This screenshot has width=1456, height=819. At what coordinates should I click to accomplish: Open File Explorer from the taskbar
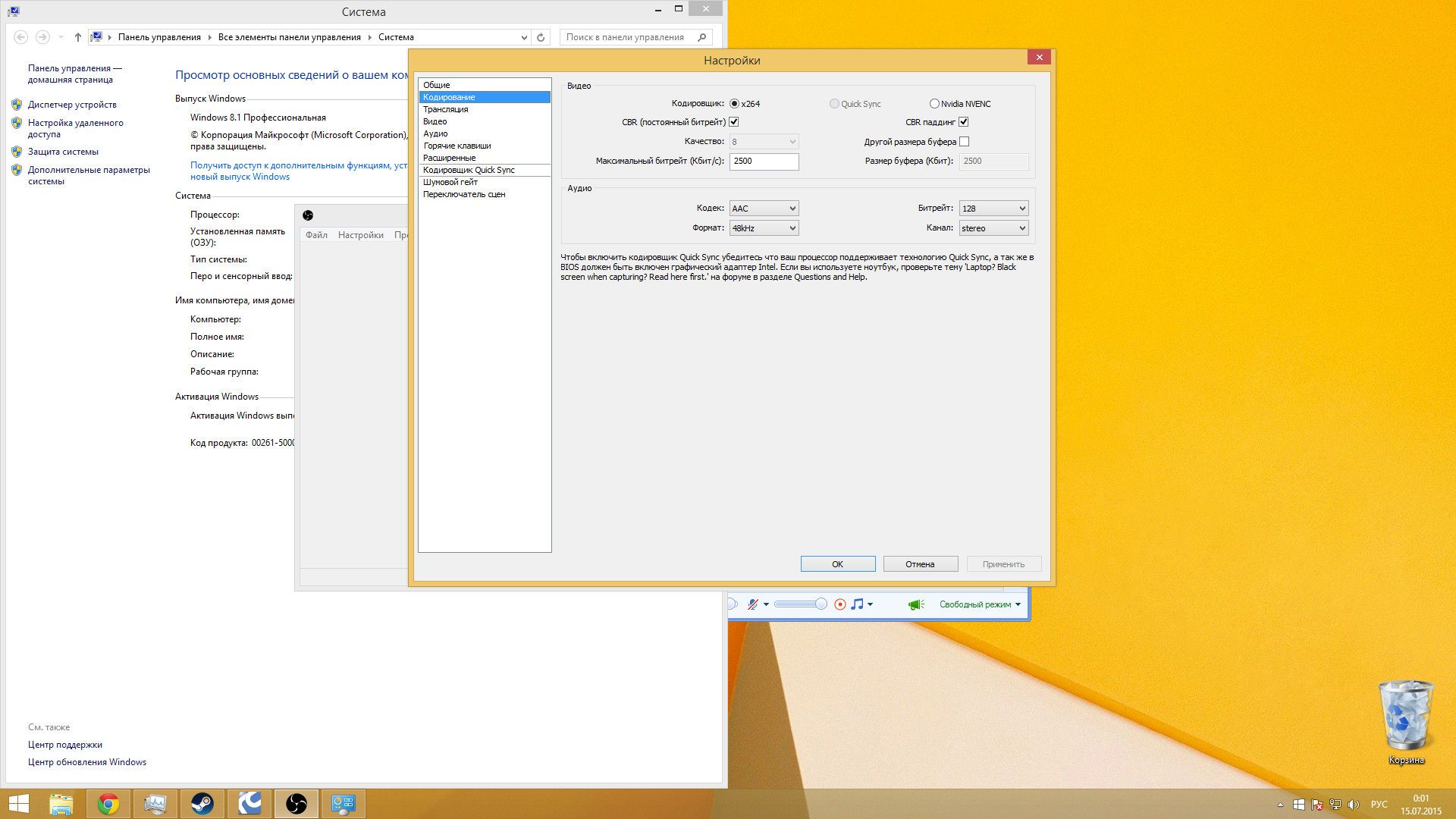click(61, 804)
